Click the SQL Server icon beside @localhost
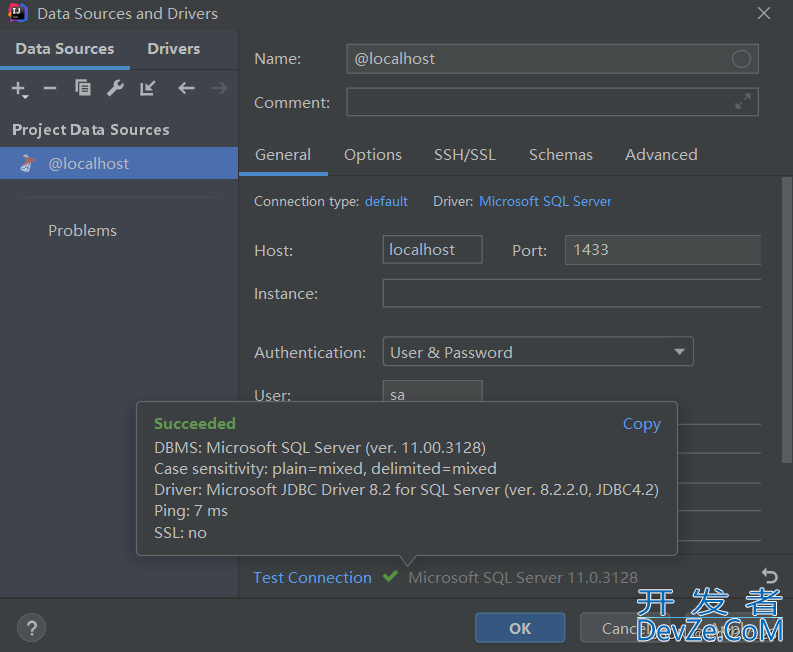Screen dimensions: 793x652 coord(27,163)
